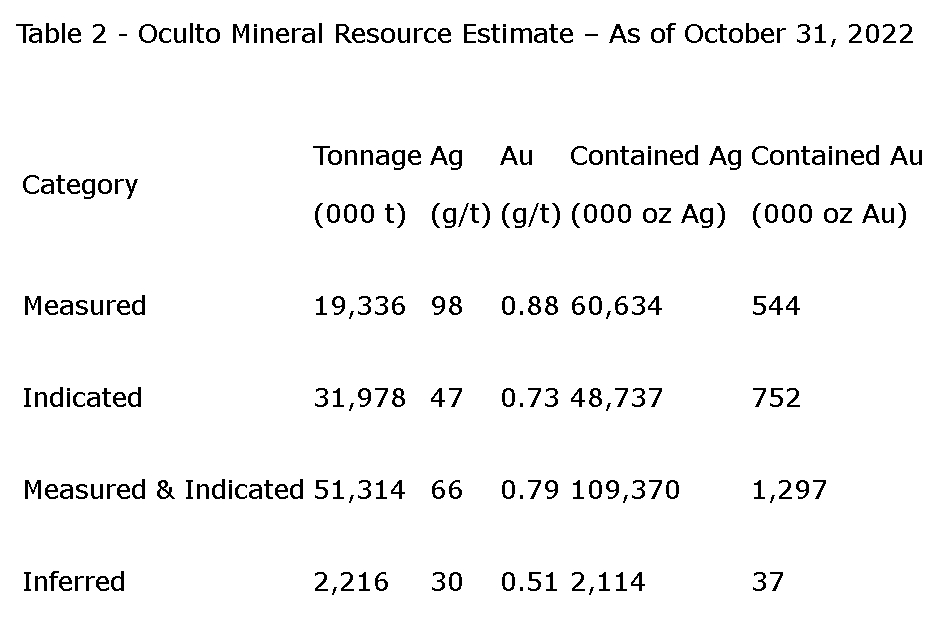Select the 19,336 tonnage value
Image resolution: width=951 pixels, height=628 pixels.
[359, 306]
